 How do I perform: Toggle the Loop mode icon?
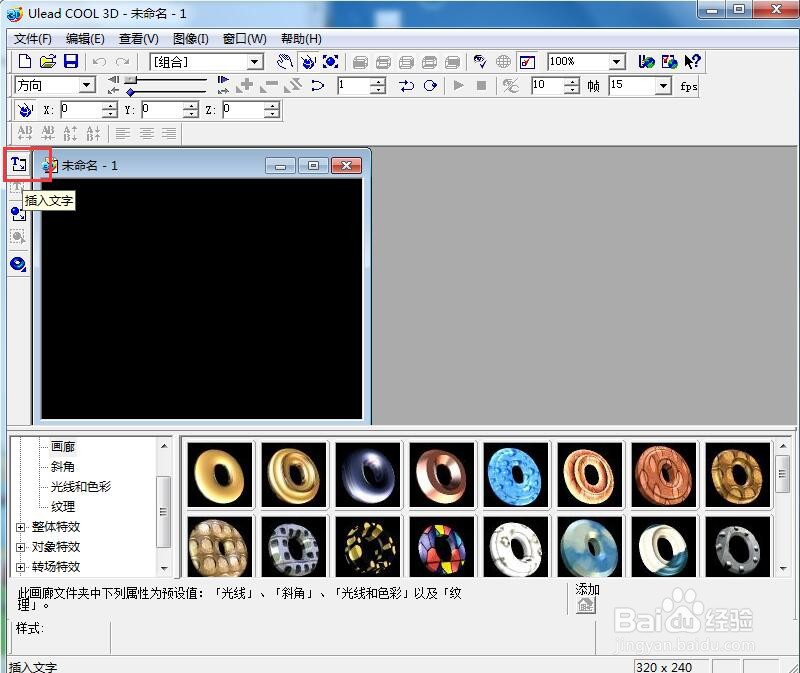[430, 85]
